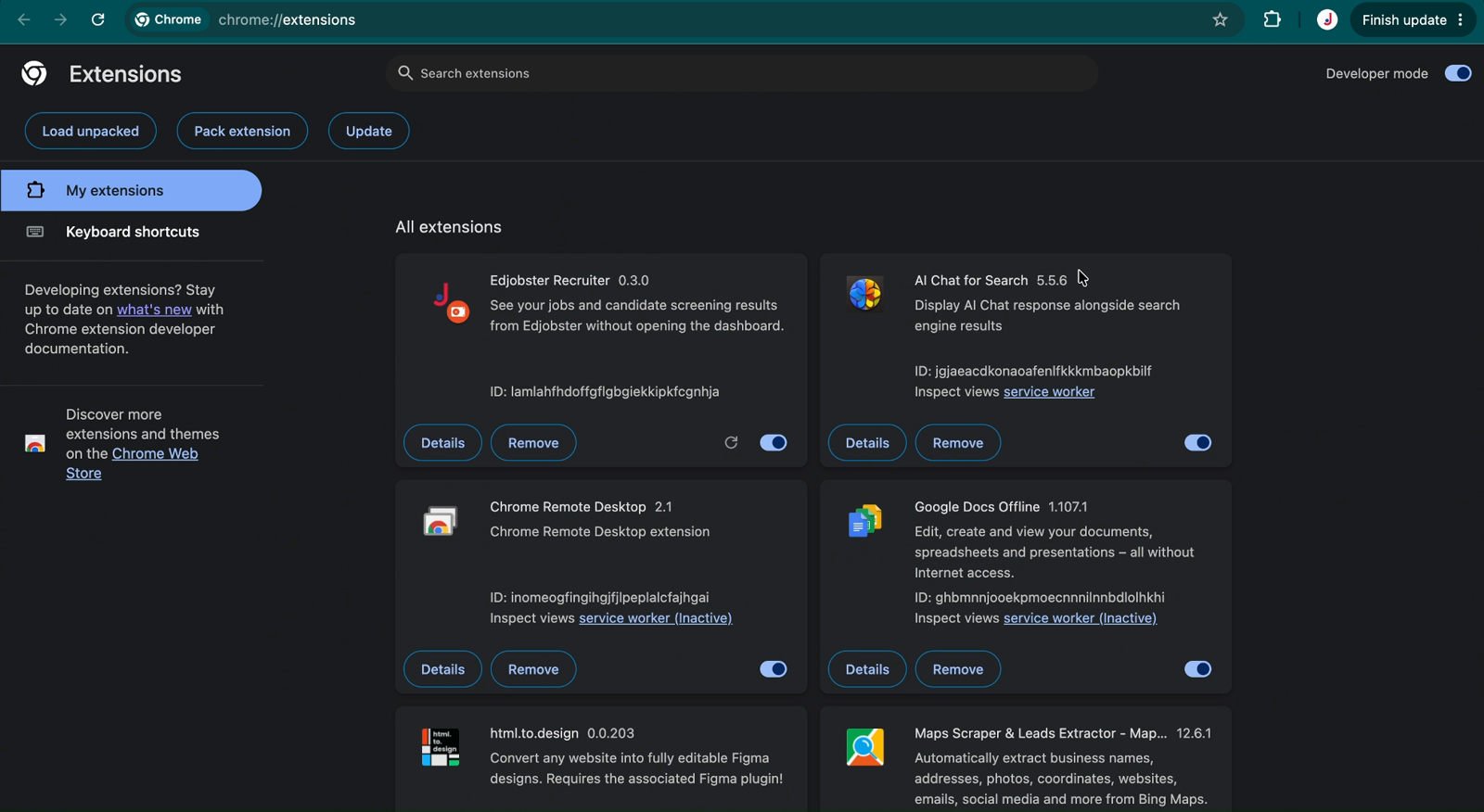Disable the Google Docs Offline toggle
1484x812 pixels.
(x=1197, y=669)
